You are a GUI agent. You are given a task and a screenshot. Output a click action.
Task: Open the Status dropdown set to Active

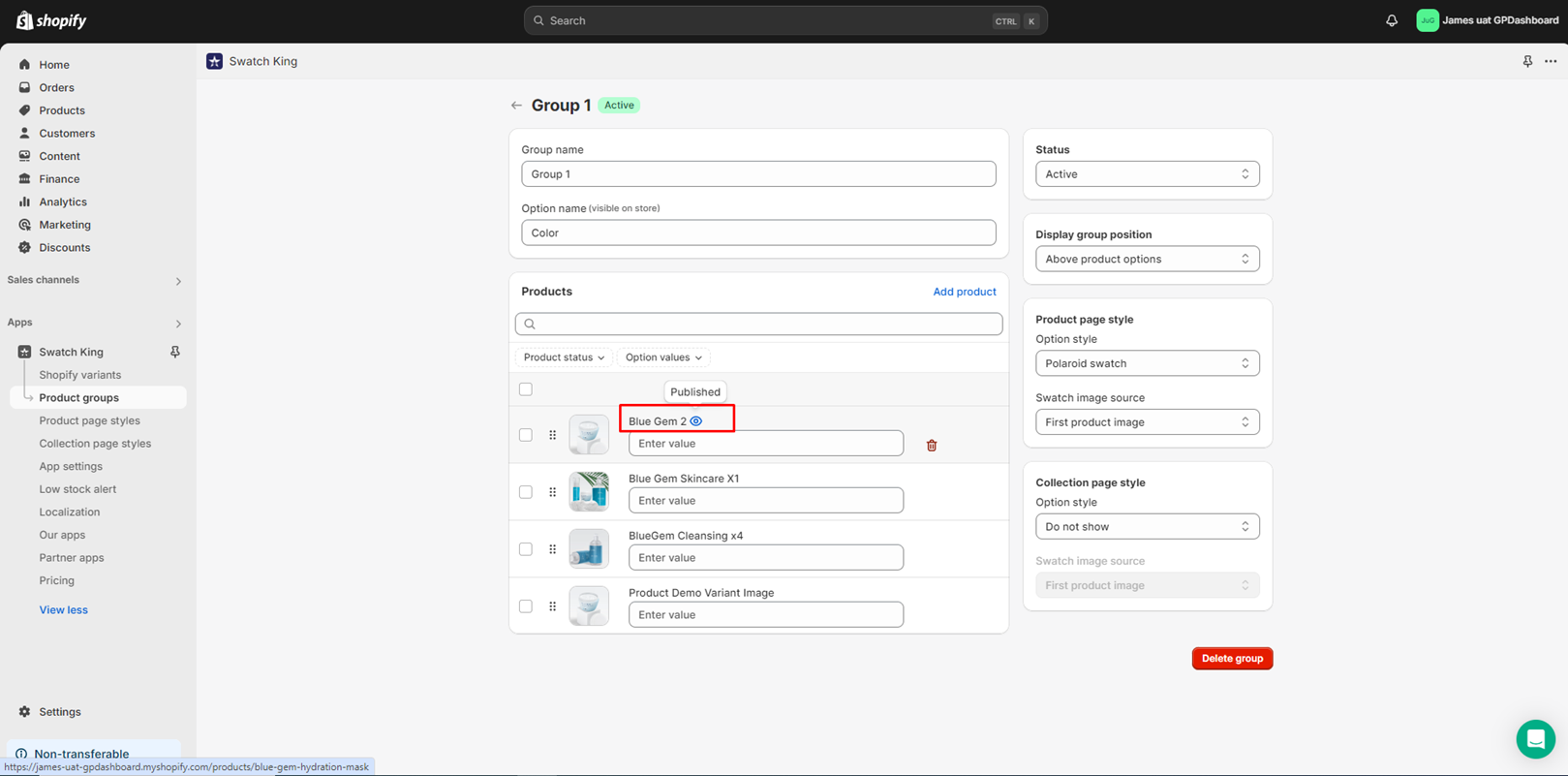(x=1148, y=174)
